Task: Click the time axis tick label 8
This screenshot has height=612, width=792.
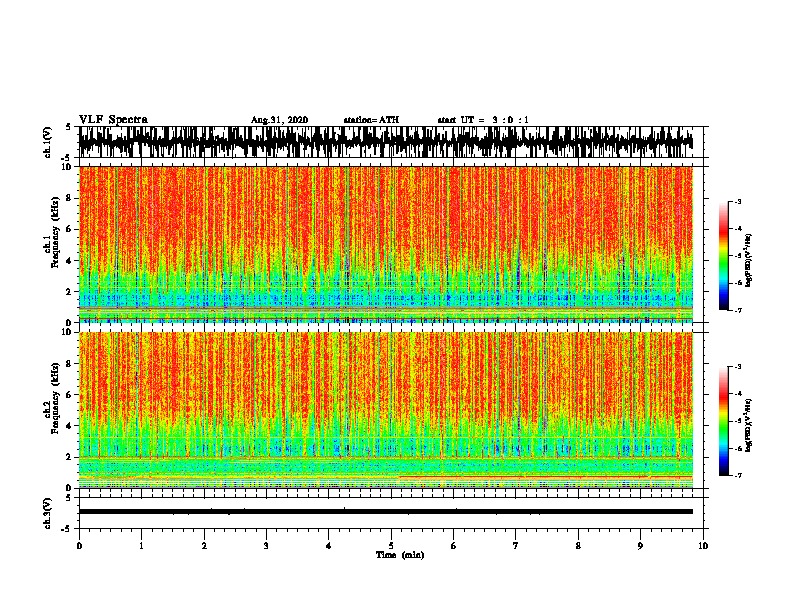Action: tap(578, 546)
